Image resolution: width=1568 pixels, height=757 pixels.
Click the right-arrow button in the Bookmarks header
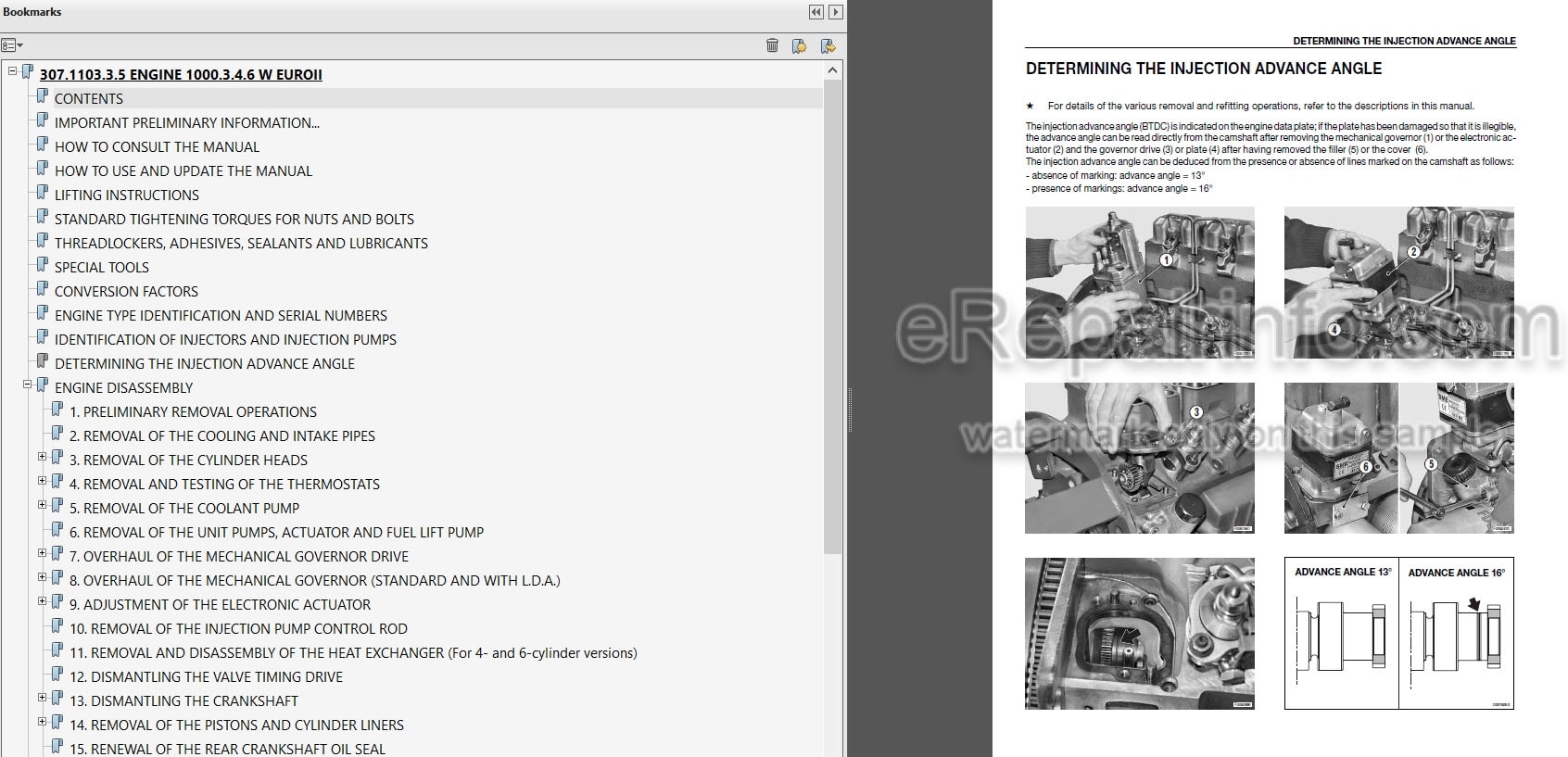tap(836, 12)
